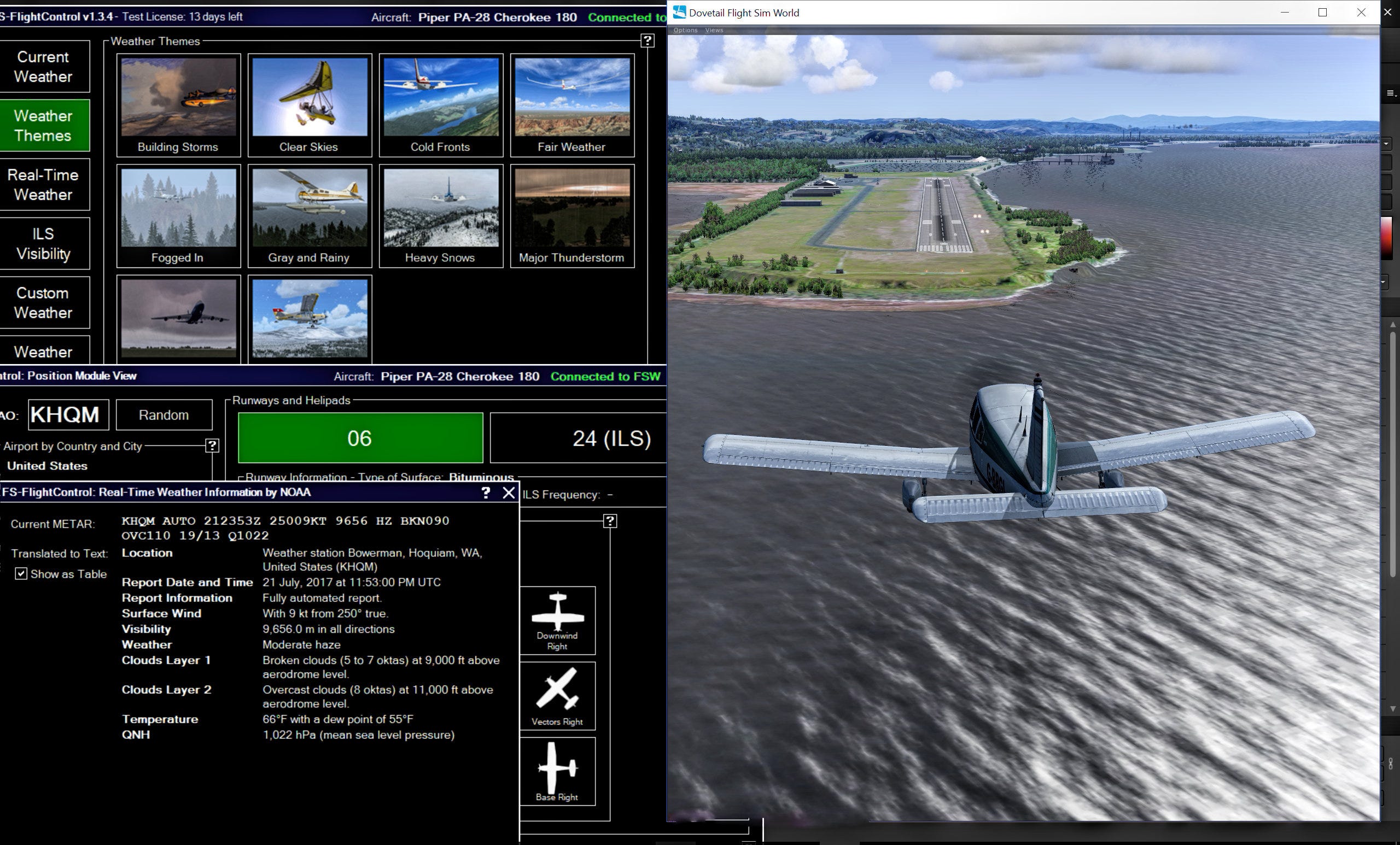The image size is (1400, 845).
Task: Set position to Downwind Right
Action: click(x=557, y=621)
